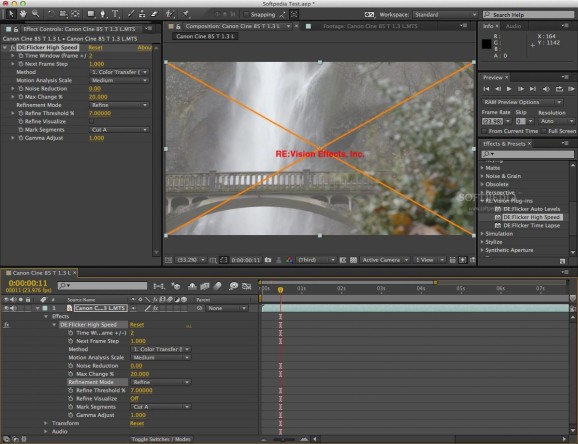Image resolution: width=578 pixels, height=444 pixels.
Task: Select the Info panel tab
Action: [x=490, y=26]
